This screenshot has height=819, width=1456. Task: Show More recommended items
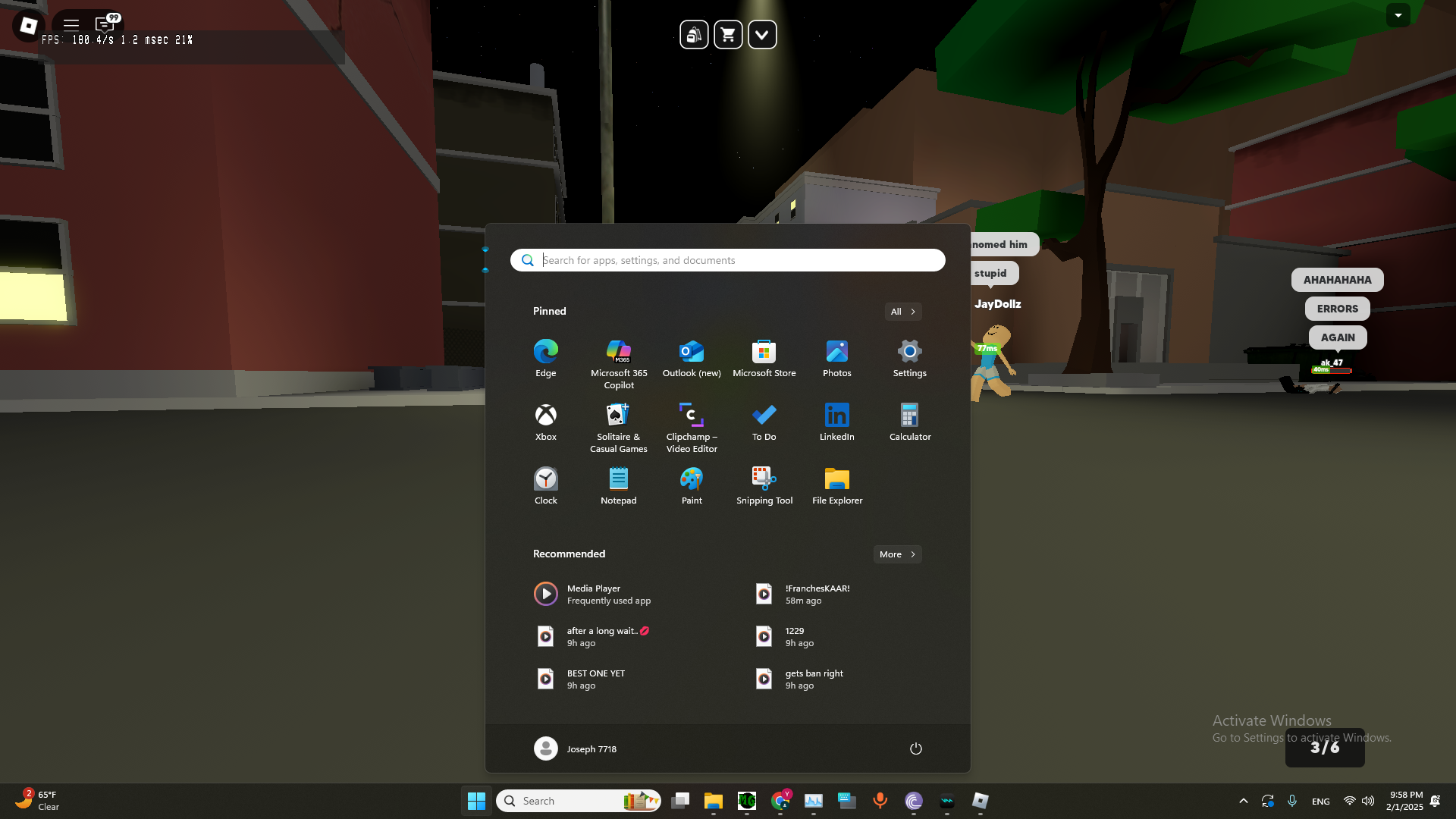click(897, 554)
